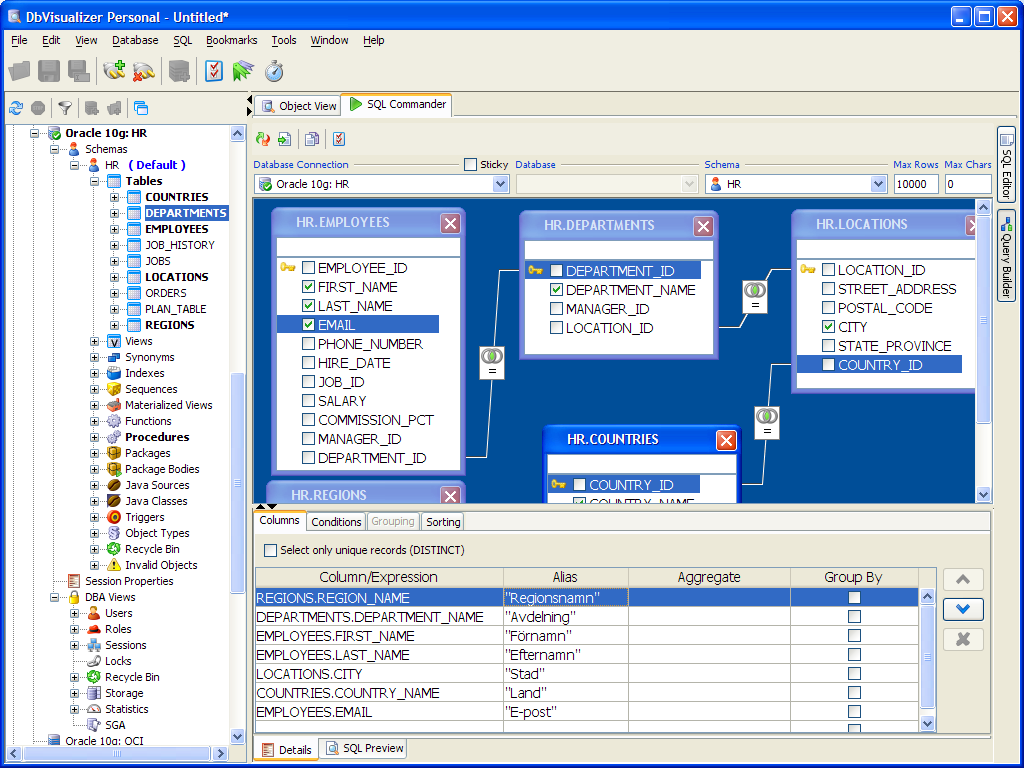Click the Max Rows input field
This screenshot has width=1024, height=768.
[915, 184]
